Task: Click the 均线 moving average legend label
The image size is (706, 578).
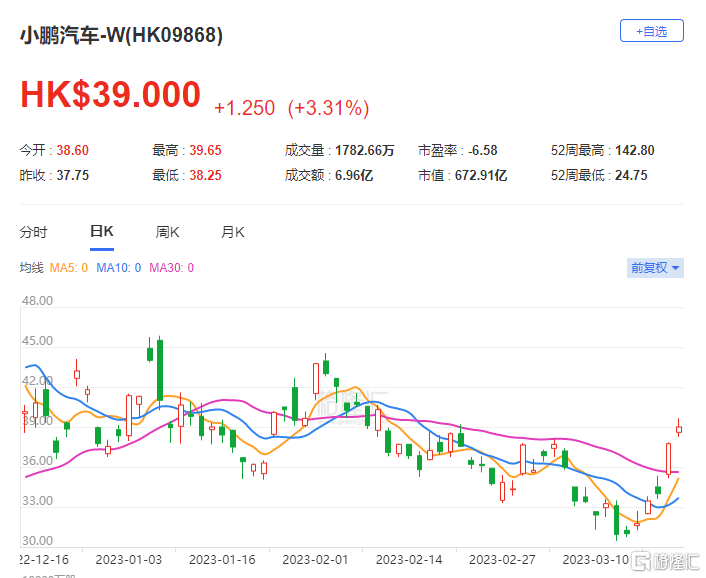Action: click(x=32, y=268)
